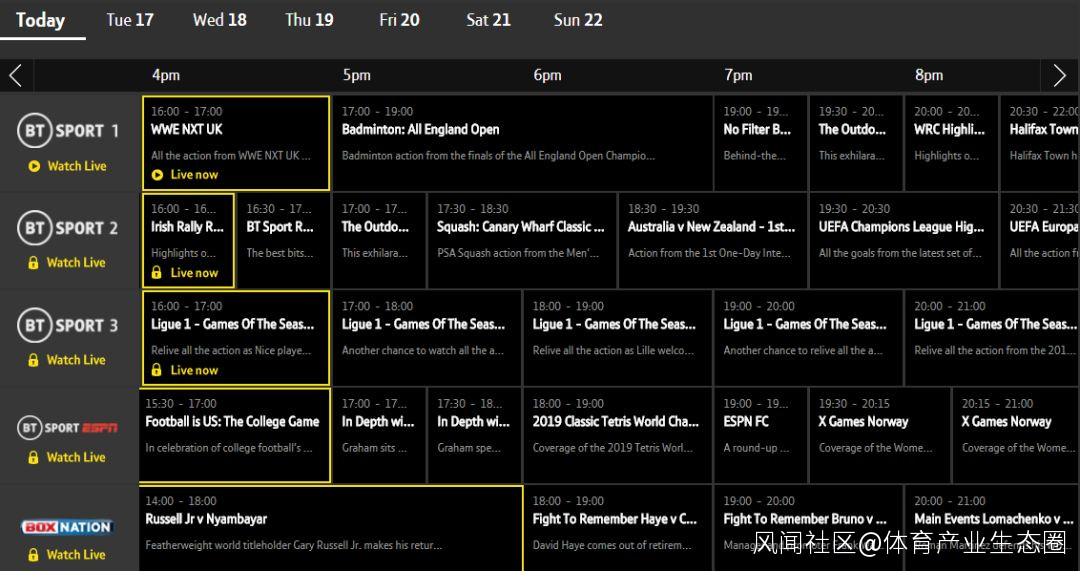Open the UEFA Europa 20:30 programme
Viewport: 1080px width, 571px height.
pyautogui.click(x=1040, y=240)
